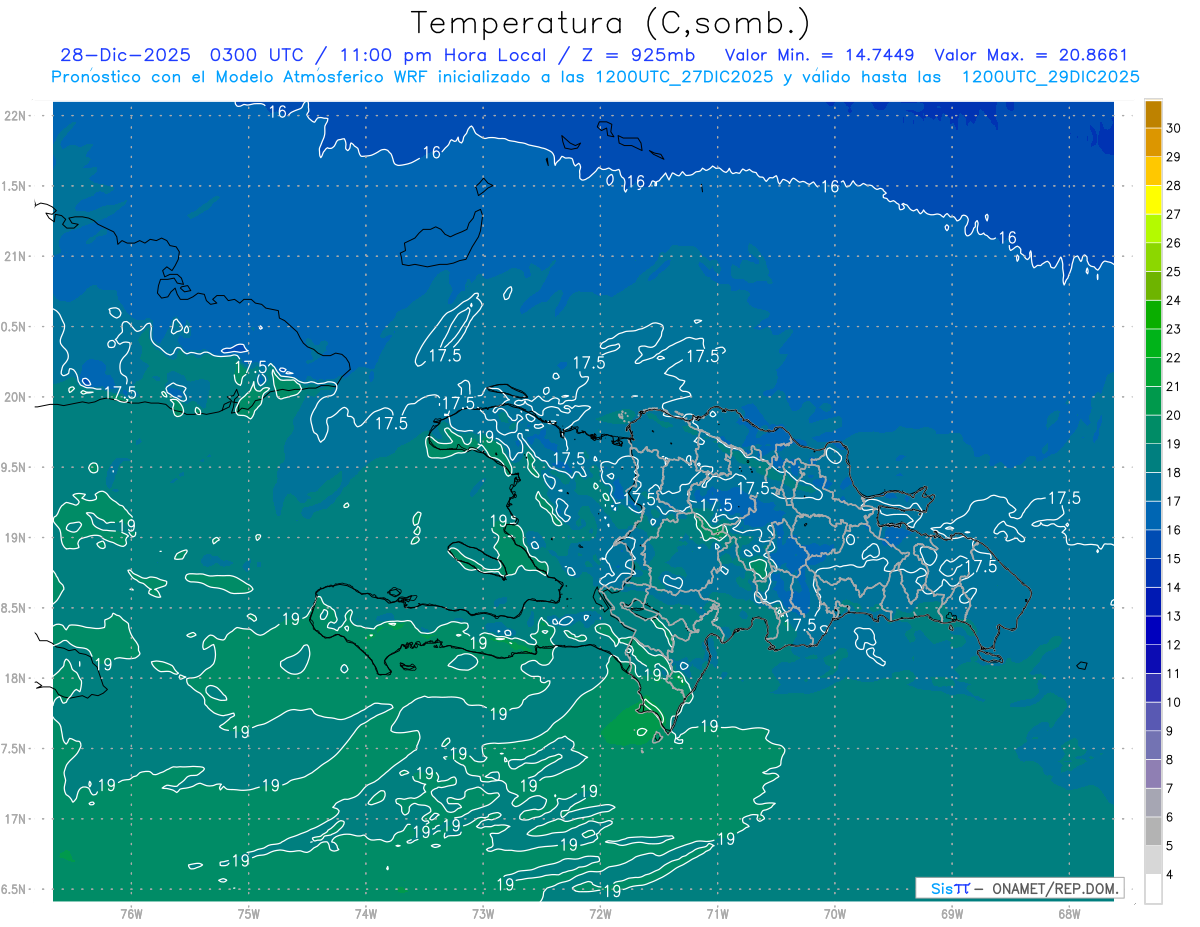Click the '7.5N' latitude axis label
This screenshot has height=927, width=1200.
[x=15, y=749]
